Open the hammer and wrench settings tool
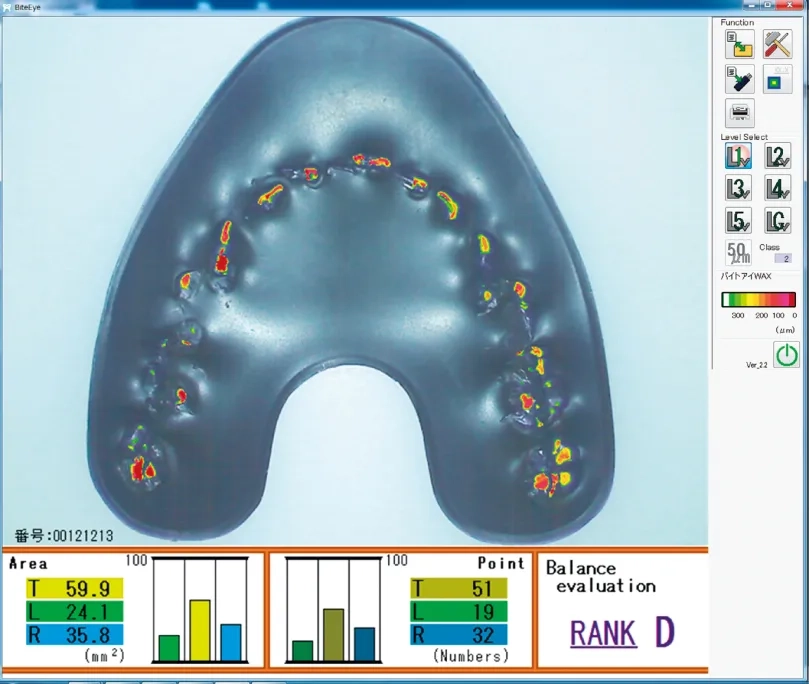This screenshot has width=809, height=684. pos(778,45)
